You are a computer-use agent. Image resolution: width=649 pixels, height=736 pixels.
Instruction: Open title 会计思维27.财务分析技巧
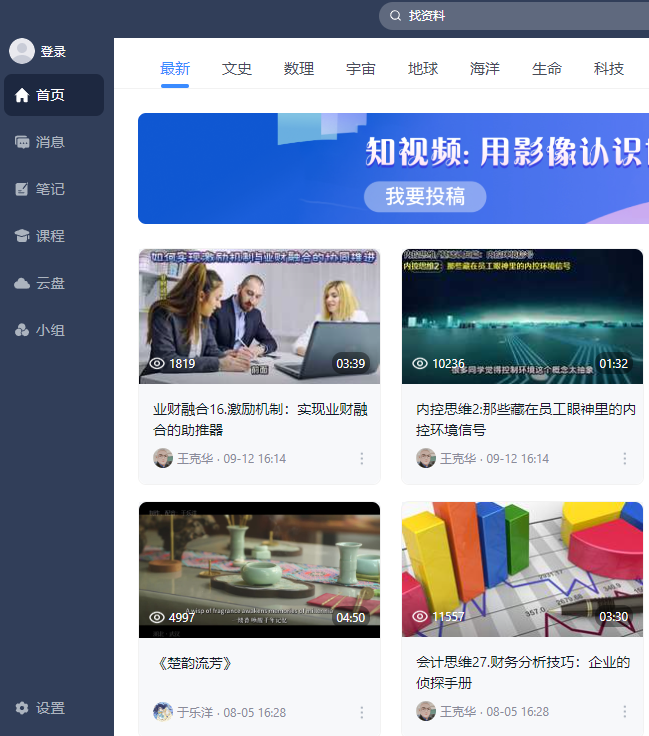(x=523, y=673)
